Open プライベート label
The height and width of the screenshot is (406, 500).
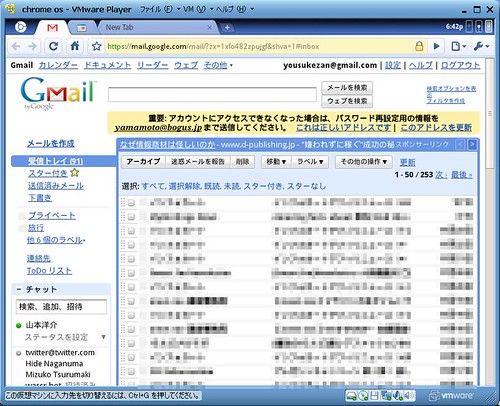pyautogui.click(x=52, y=216)
